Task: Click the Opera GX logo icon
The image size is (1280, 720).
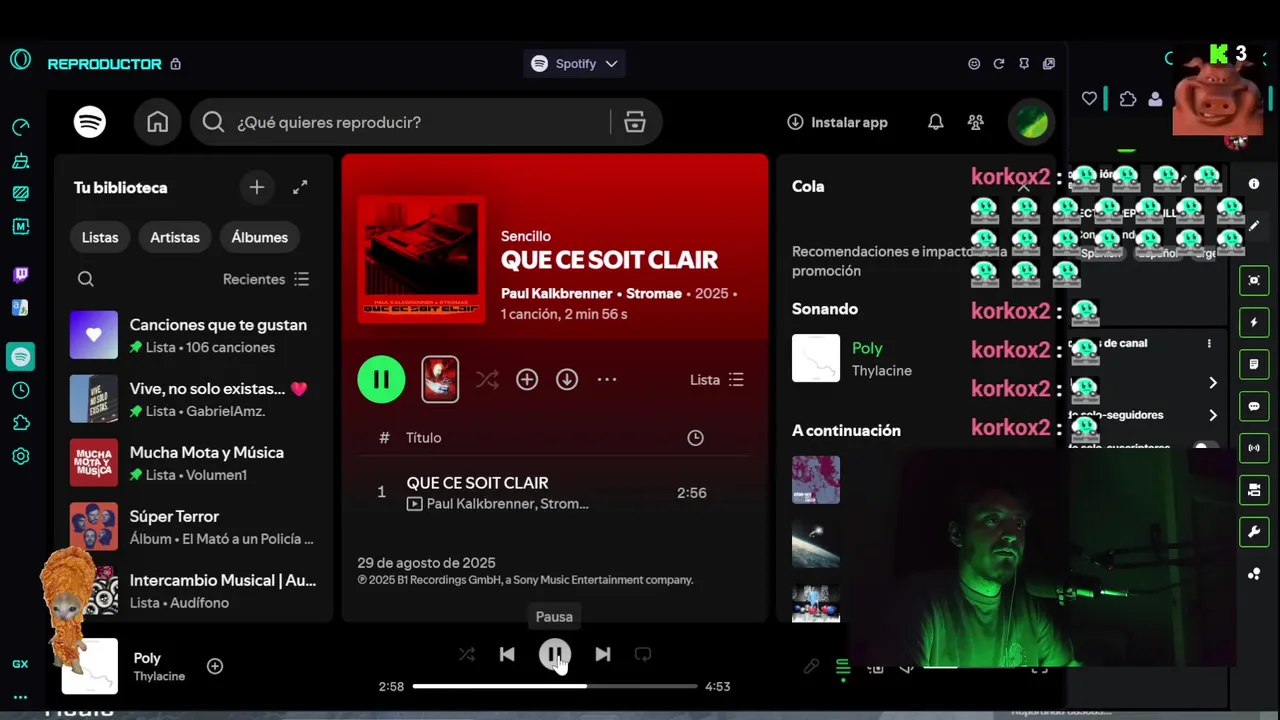Action: click(20, 59)
